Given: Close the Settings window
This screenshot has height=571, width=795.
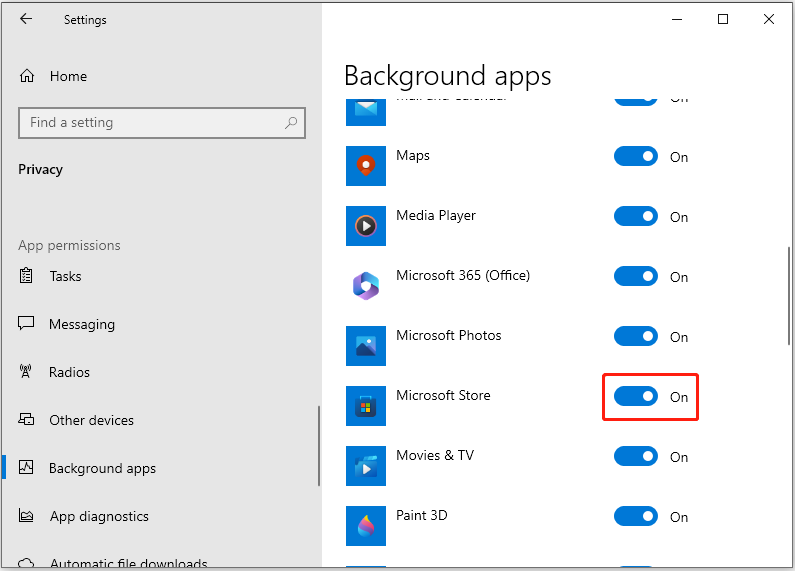Looking at the screenshot, I should pyautogui.click(x=769, y=19).
